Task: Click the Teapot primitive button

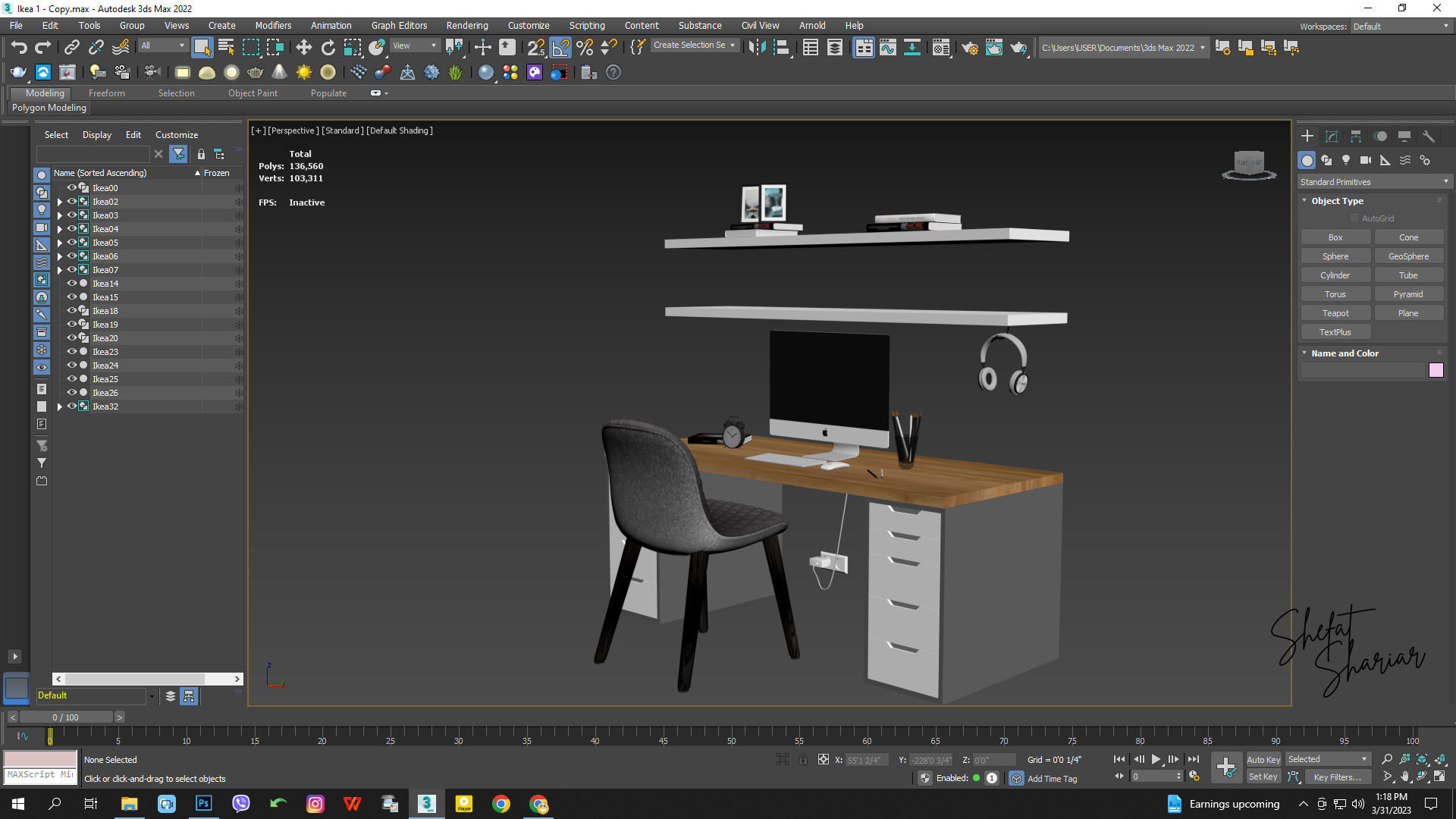Action: click(1335, 313)
